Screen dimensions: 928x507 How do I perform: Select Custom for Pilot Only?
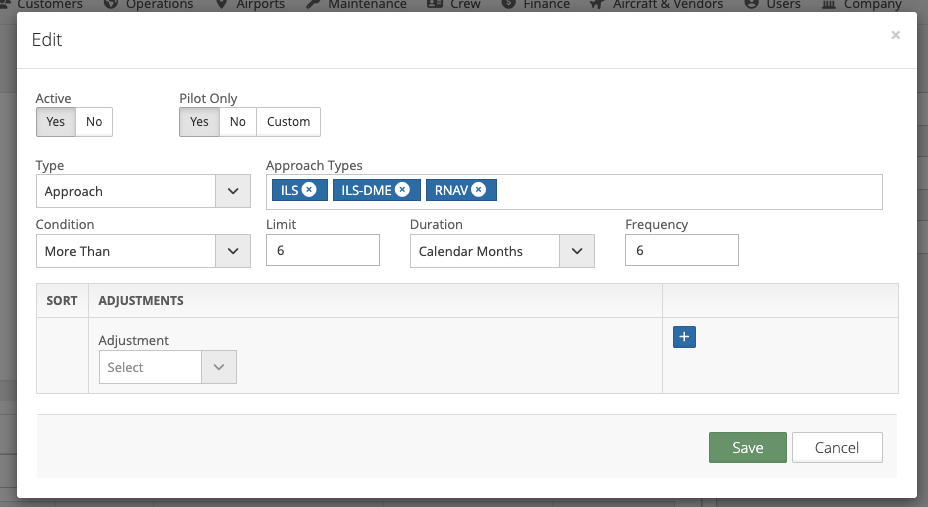coord(288,122)
